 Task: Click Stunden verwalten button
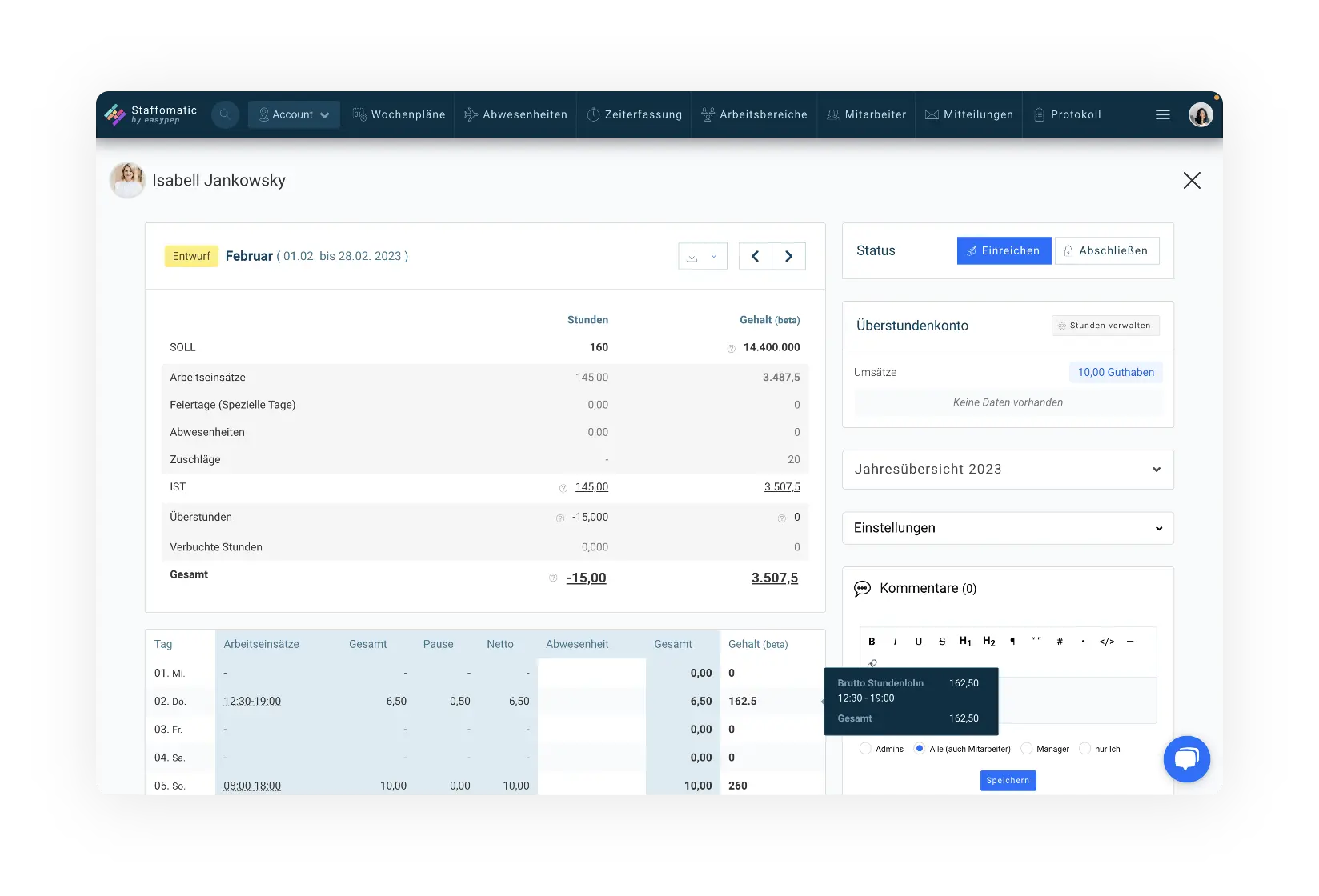[1105, 326]
